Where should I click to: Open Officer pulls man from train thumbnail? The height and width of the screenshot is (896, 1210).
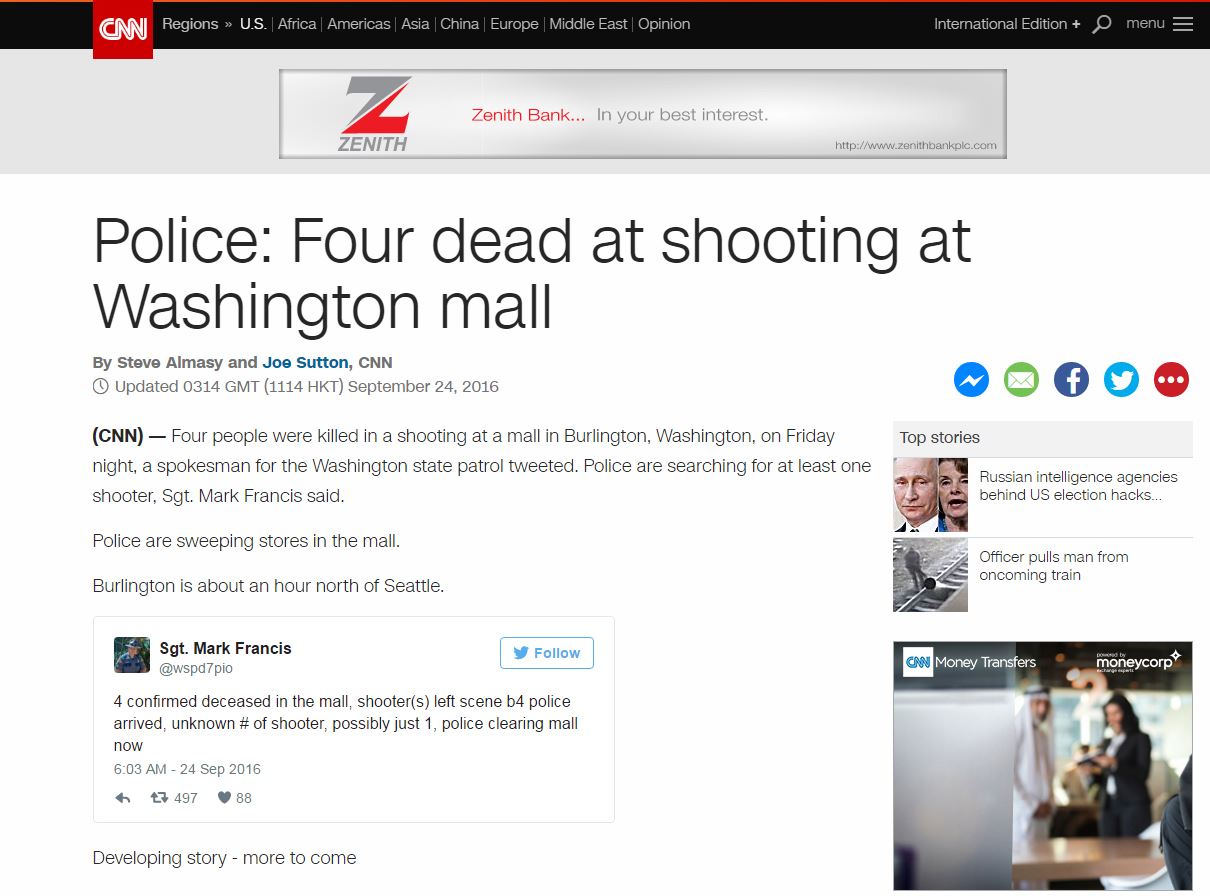pyautogui.click(x=930, y=575)
